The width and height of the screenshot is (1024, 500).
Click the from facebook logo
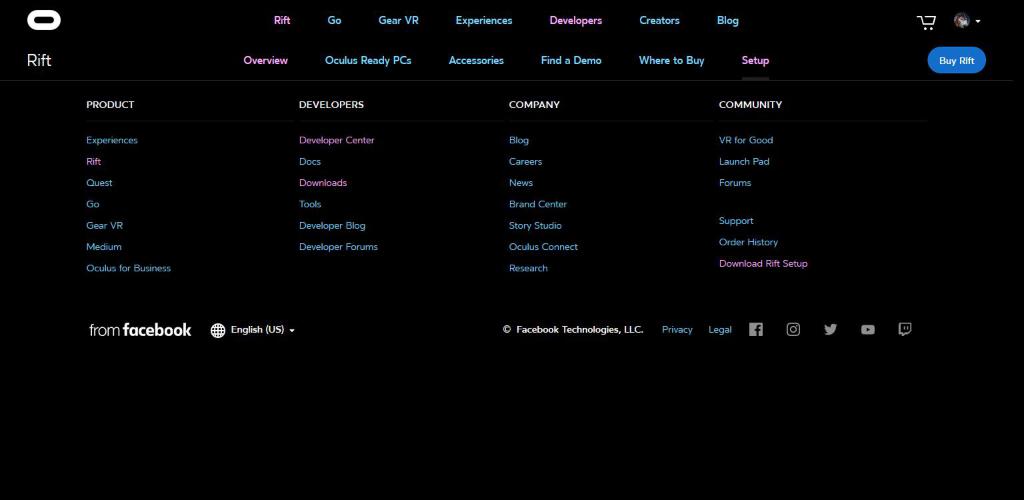click(140, 330)
